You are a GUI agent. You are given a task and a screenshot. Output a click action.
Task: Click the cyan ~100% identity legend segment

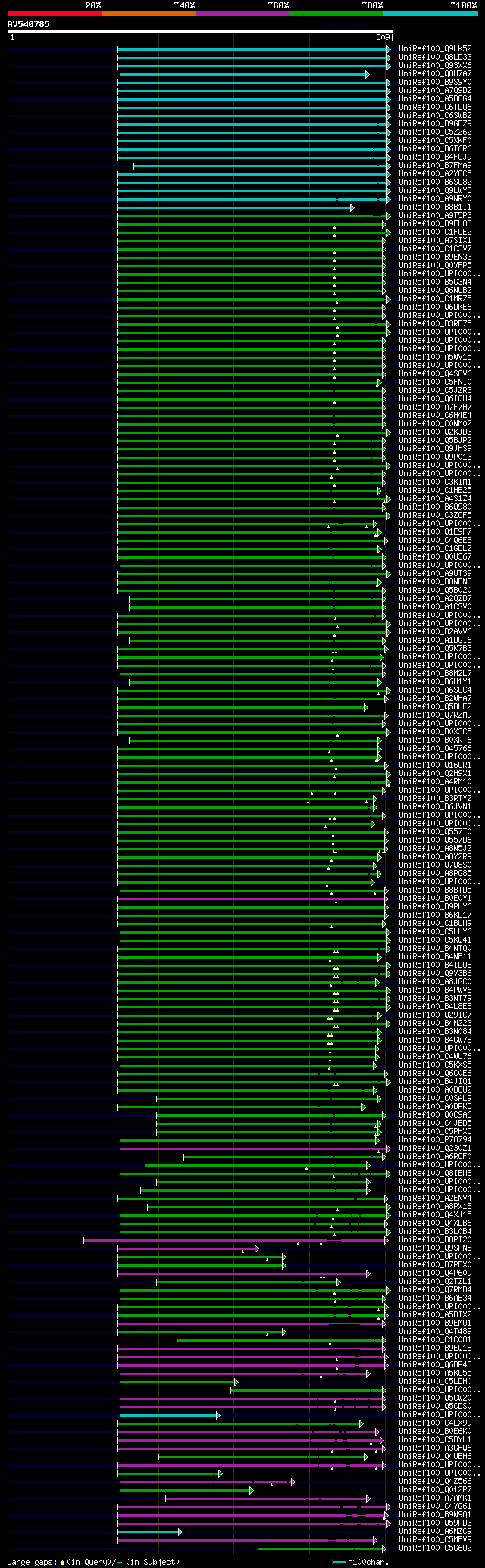click(x=430, y=14)
